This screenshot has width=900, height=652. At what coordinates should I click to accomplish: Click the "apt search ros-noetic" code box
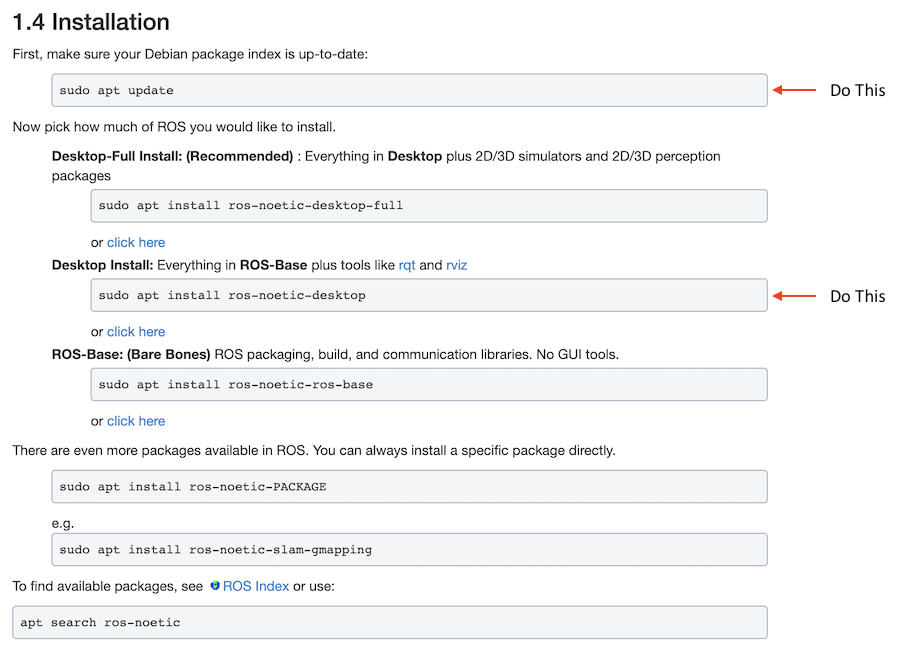tap(389, 622)
